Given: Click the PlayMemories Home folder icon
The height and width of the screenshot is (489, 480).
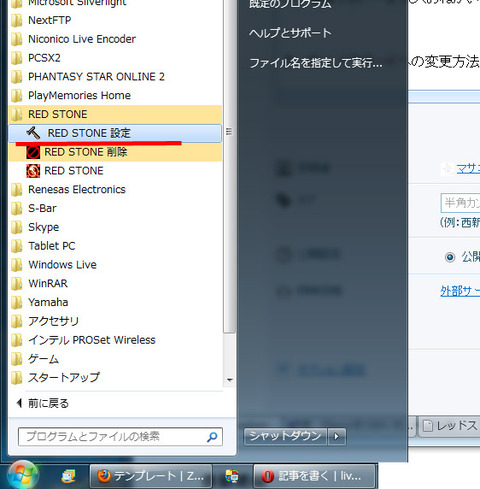Looking at the screenshot, I should tap(16, 96).
